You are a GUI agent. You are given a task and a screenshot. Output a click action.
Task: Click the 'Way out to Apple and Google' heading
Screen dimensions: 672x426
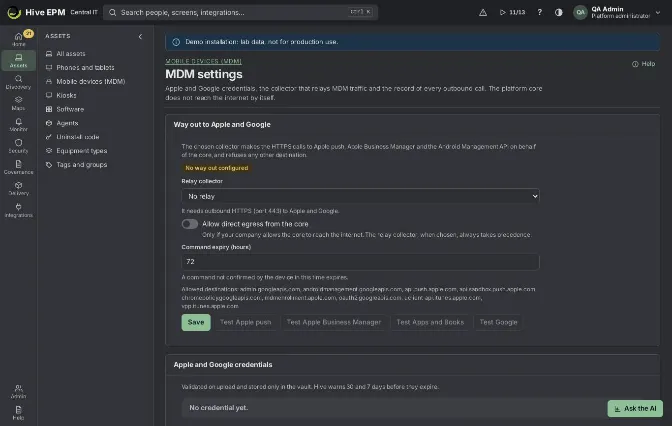click(222, 124)
